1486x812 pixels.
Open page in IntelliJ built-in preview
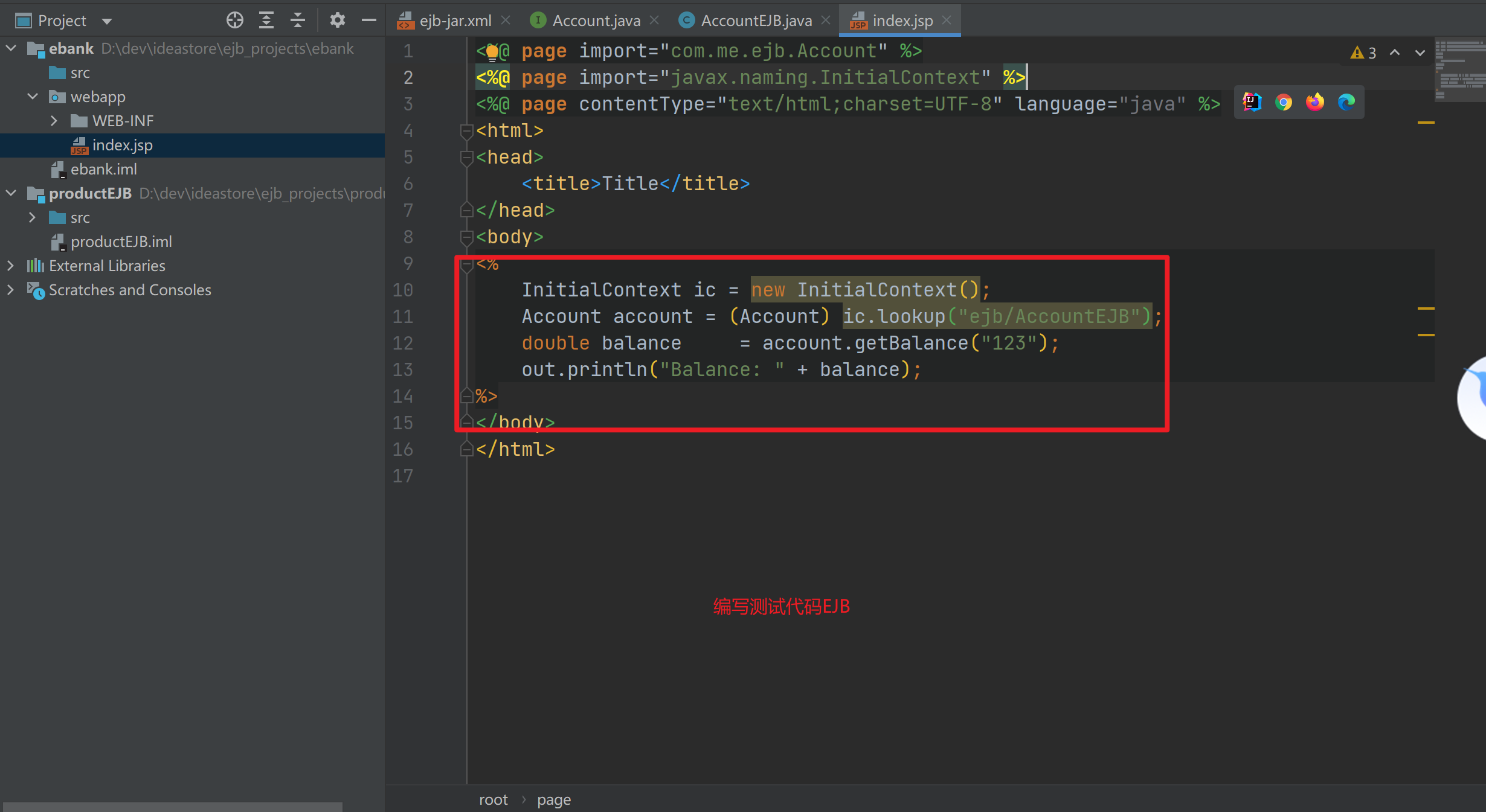(x=1252, y=103)
